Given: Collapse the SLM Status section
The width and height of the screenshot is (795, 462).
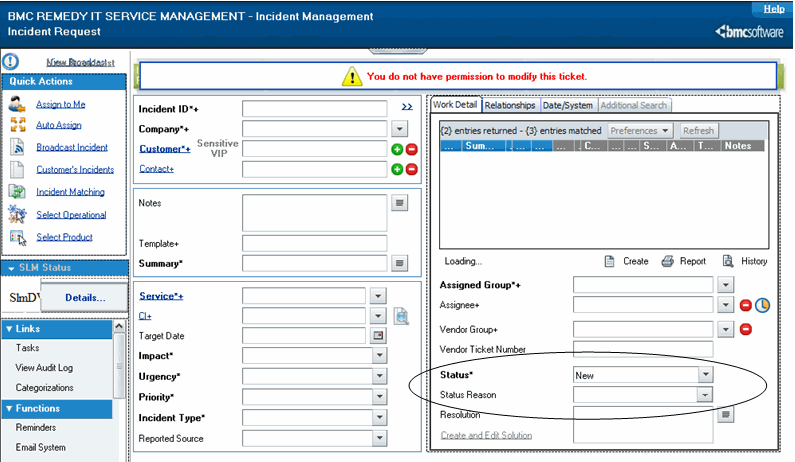Looking at the screenshot, I should (11, 268).
